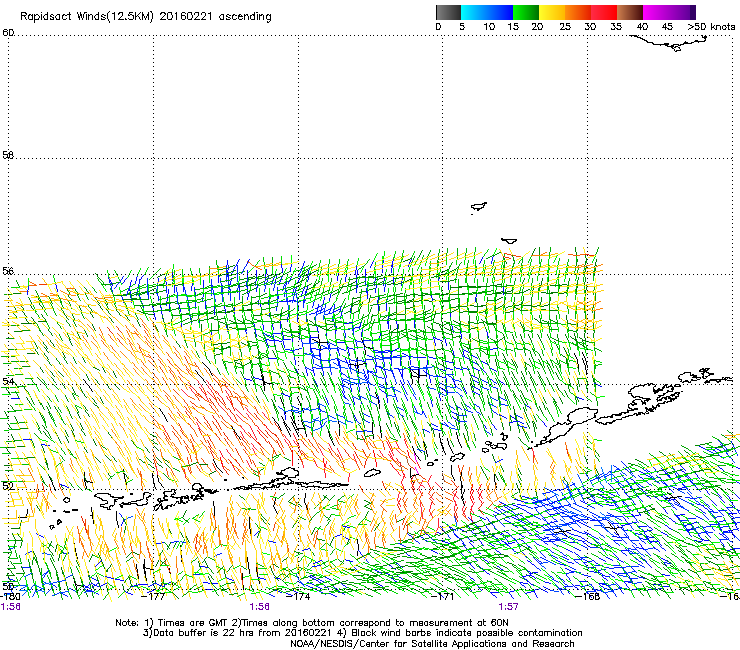Click the title 'Rapidscat Winds(12.5KM) 20160221 ascending'
The image size is (740, 650).
point(146,17)
